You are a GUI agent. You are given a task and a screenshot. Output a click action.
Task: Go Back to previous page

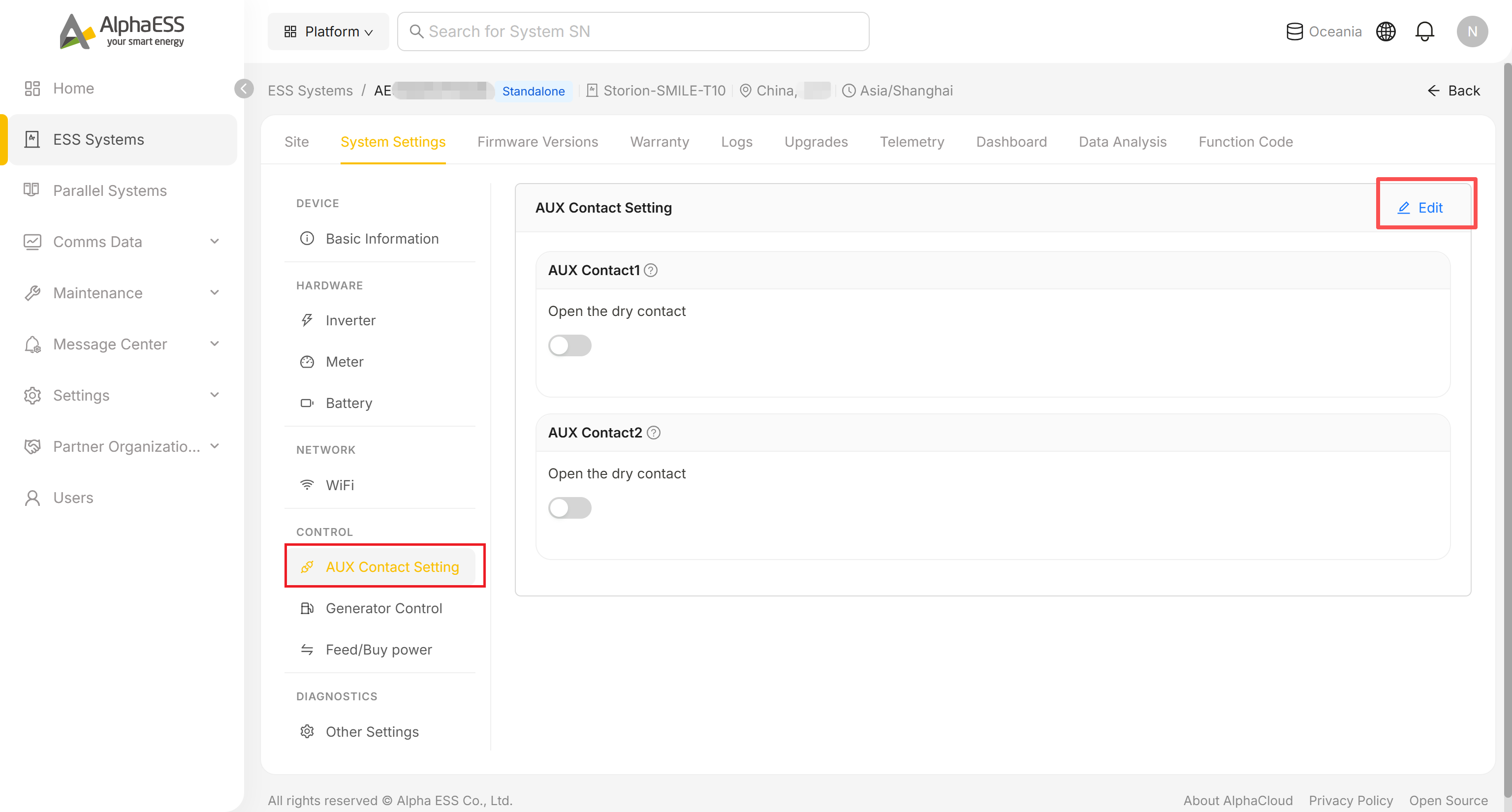[x=1453, y=91]
